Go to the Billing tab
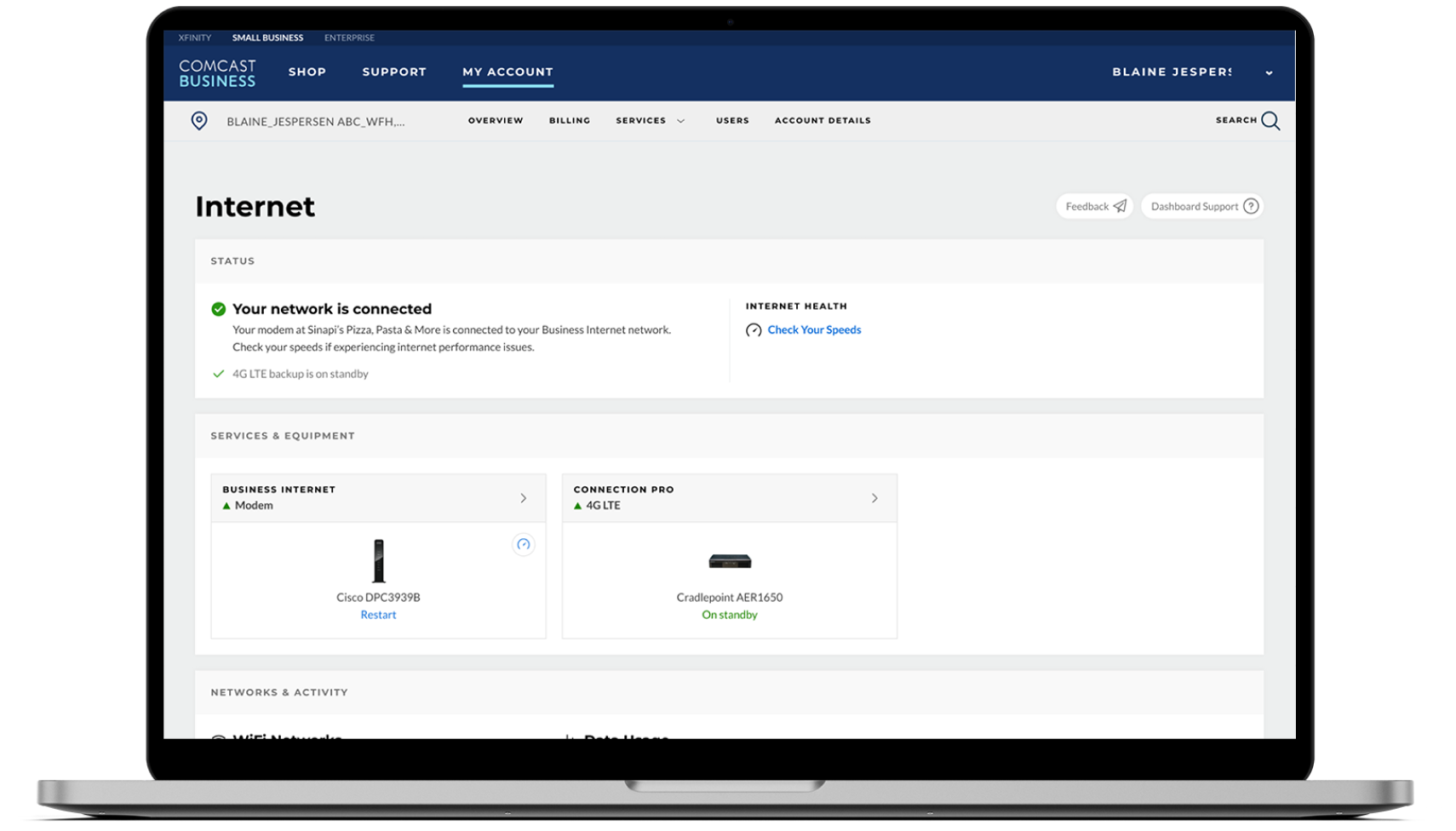Screen dimensions: 1456x831 click(x=570, y=121)
